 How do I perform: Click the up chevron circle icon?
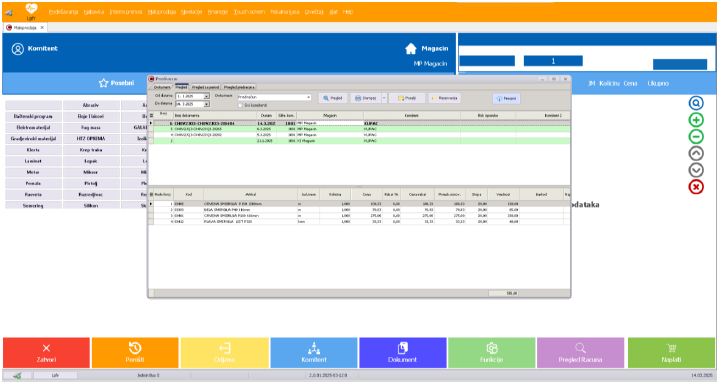point(696,153)
